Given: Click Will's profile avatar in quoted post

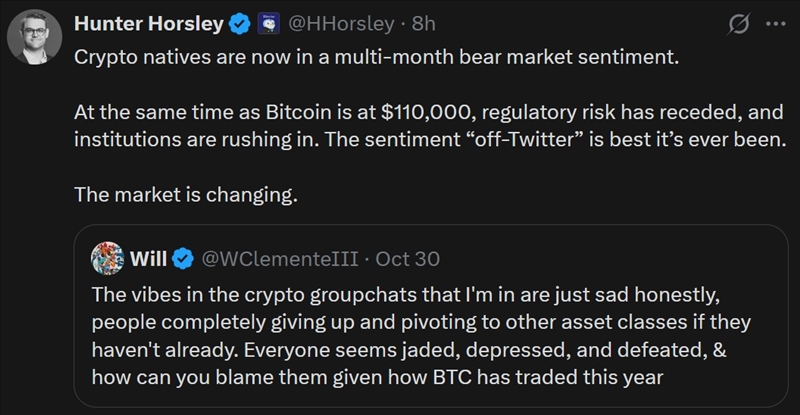Looking at the screenshot, I should 109,259.
